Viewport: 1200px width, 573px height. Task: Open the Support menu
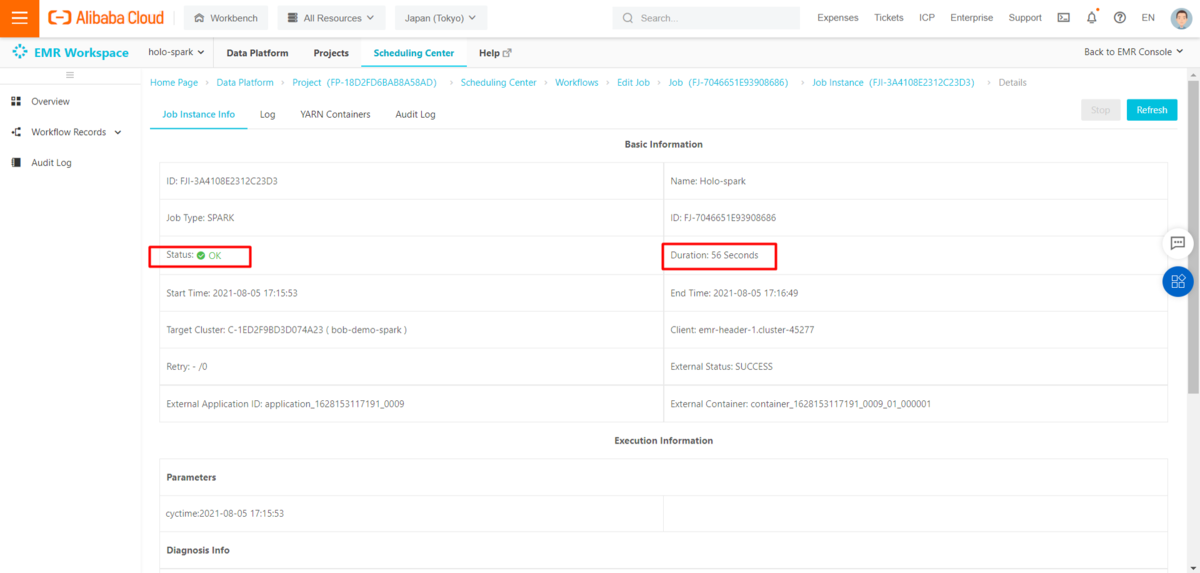[x=1025, y=18]
